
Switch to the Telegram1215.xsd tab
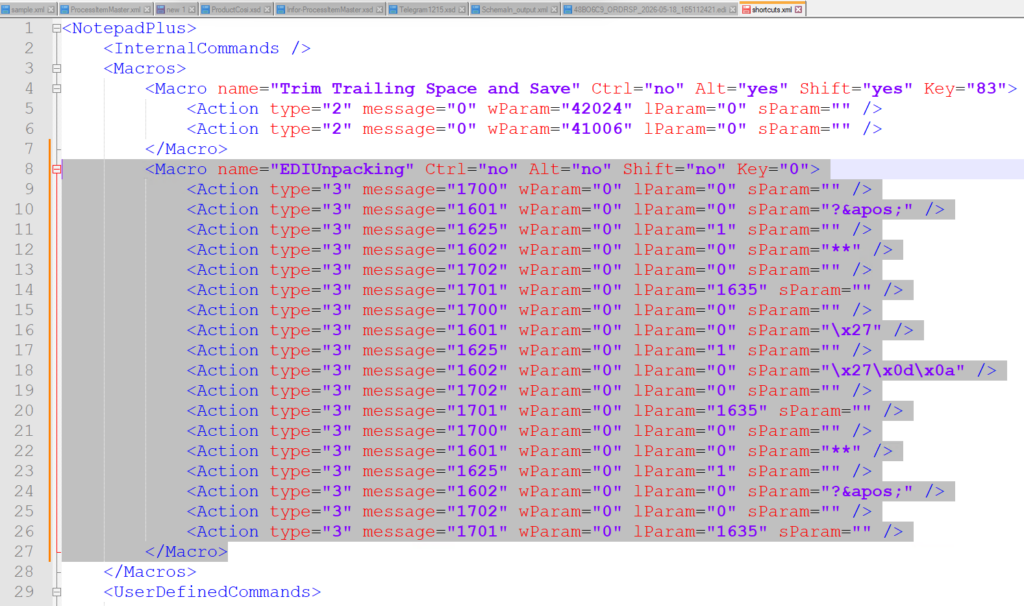pos(426,9)
